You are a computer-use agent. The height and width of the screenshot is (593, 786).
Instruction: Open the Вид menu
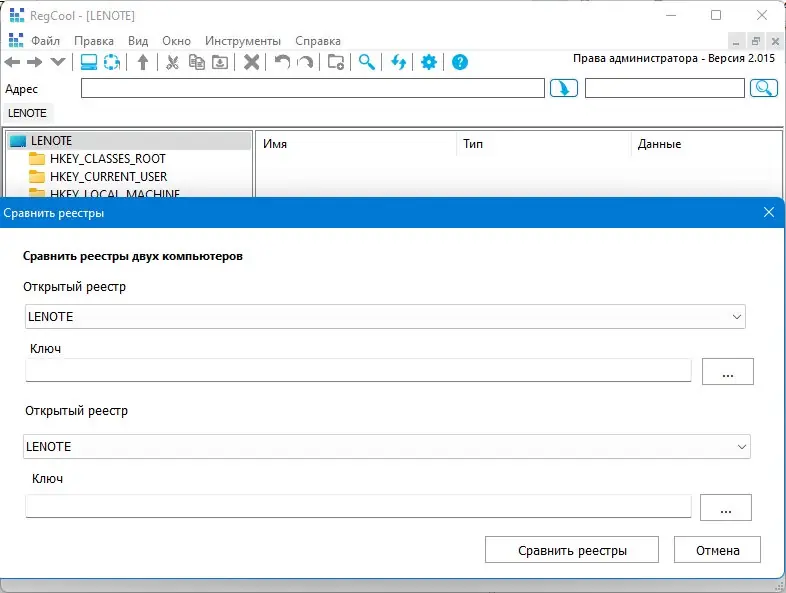click(138, 41)
